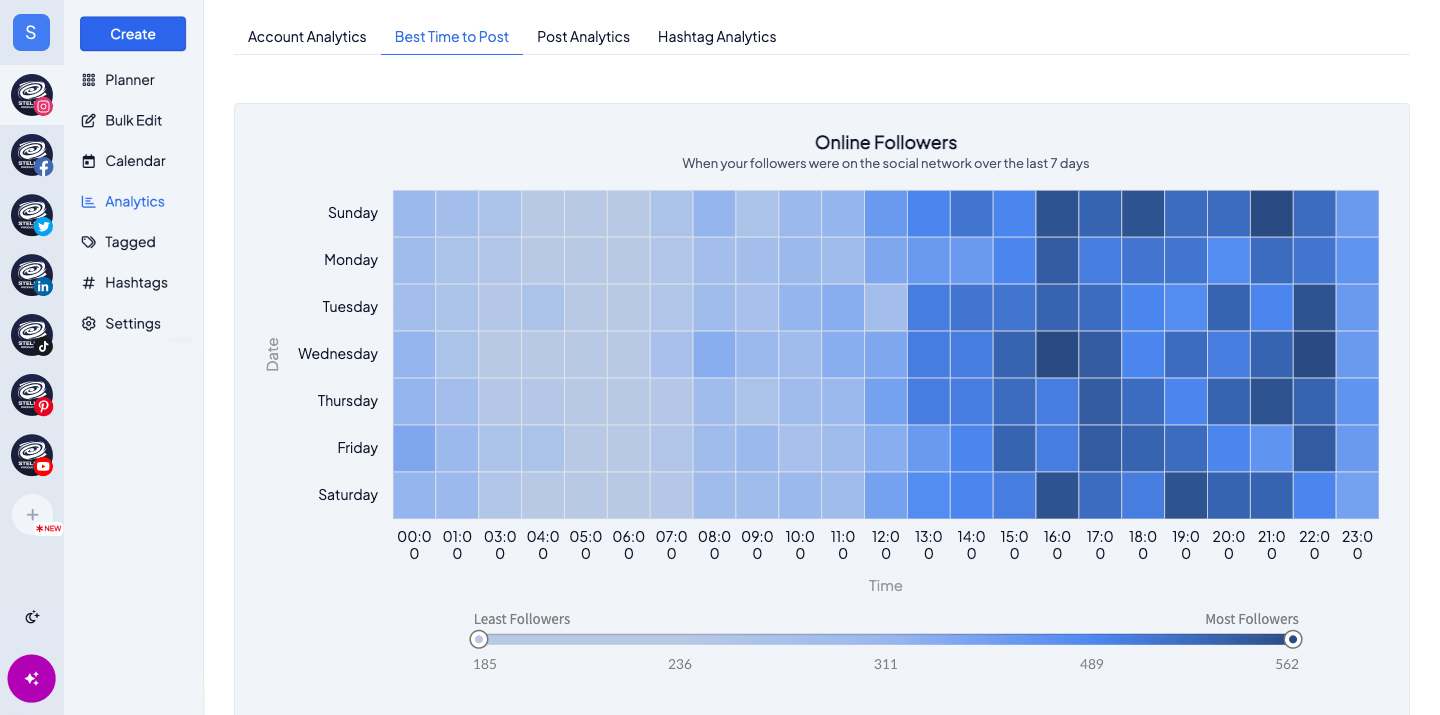This screenshot has width=1440, height=715.
Task: Toggle dark mode with the moon icon
Action: 31,617
